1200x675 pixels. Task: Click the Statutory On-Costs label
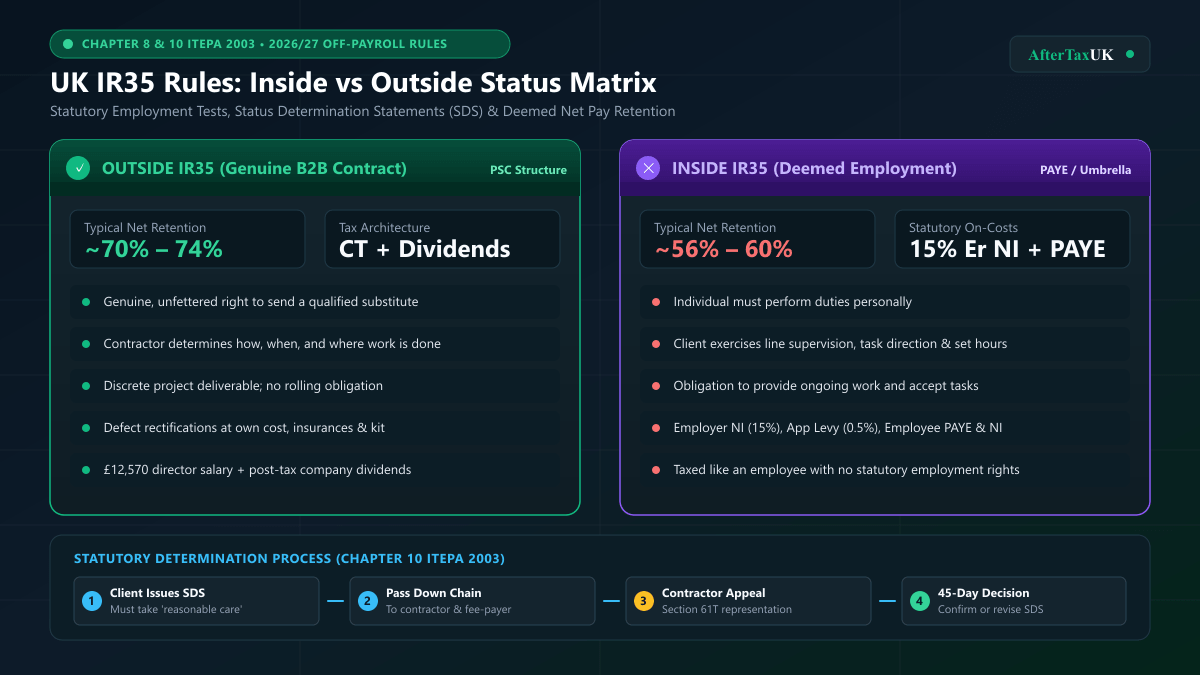coord(962,228)
